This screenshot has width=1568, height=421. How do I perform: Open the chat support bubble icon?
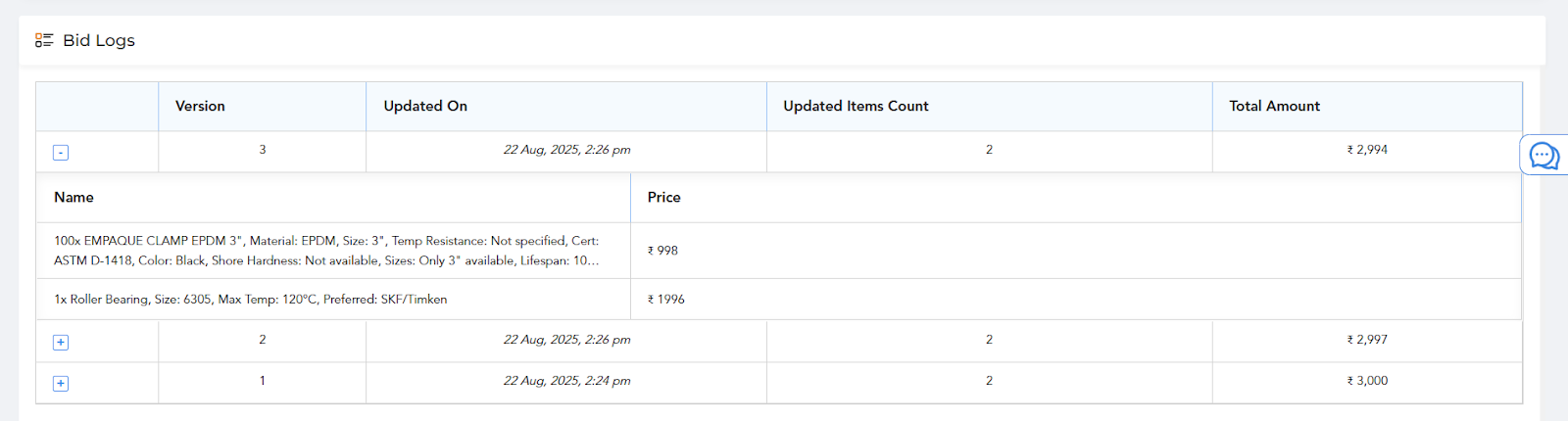click(1544, 156)
